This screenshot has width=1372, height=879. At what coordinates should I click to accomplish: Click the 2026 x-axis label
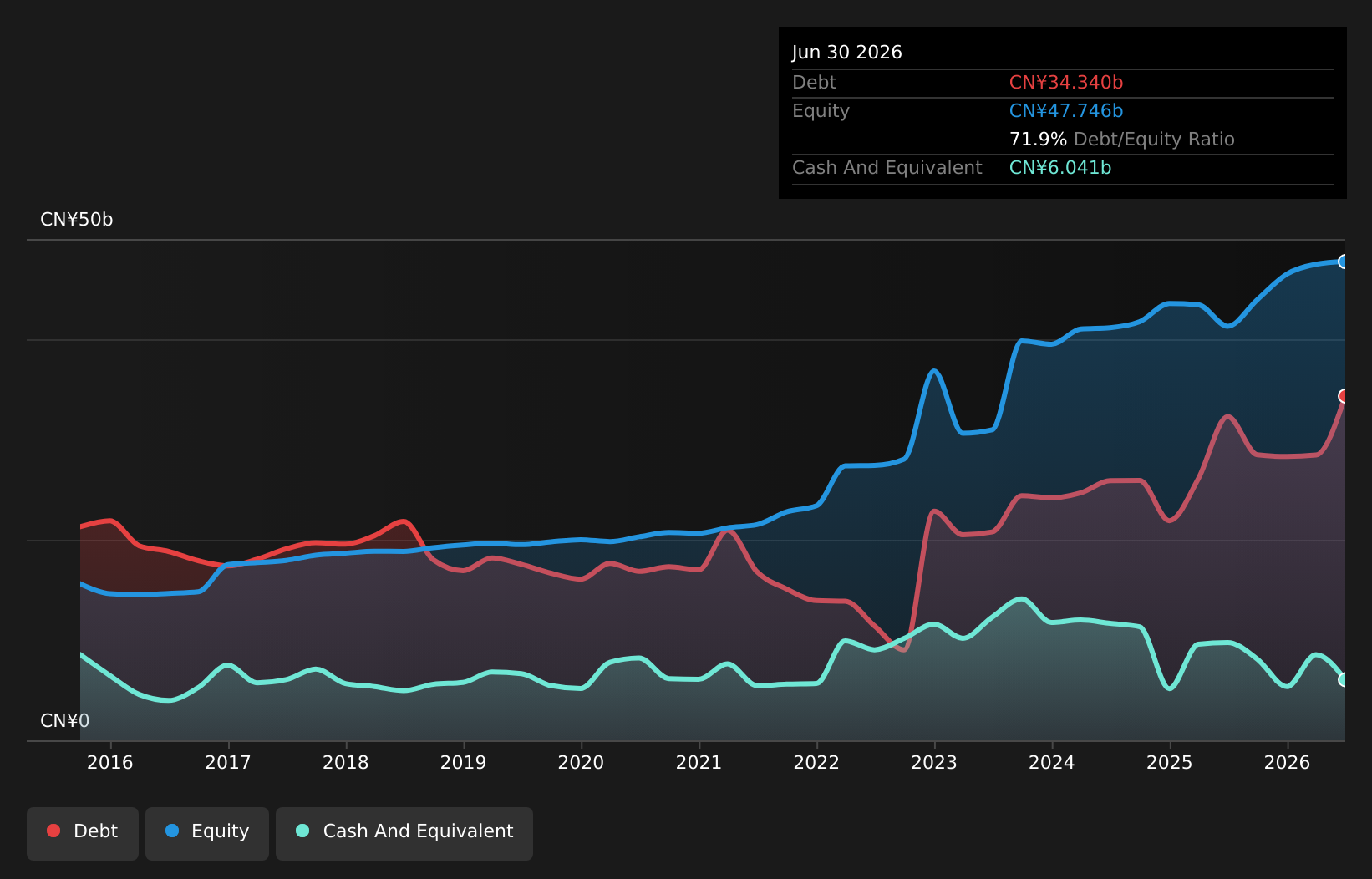[1288, 762]
